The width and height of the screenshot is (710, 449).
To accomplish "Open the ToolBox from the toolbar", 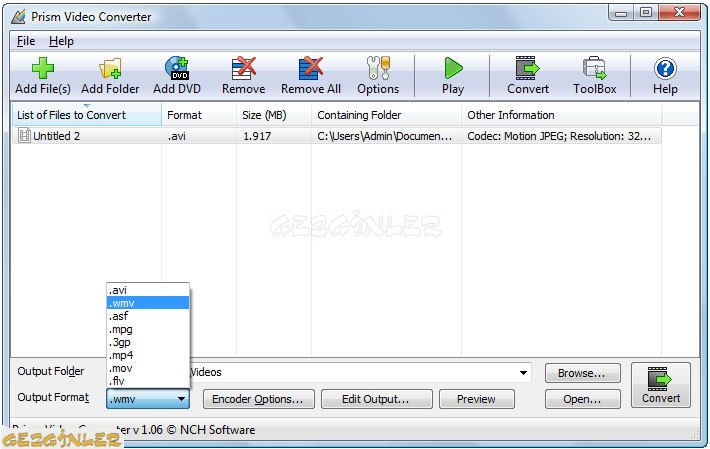I will [595, 68].
